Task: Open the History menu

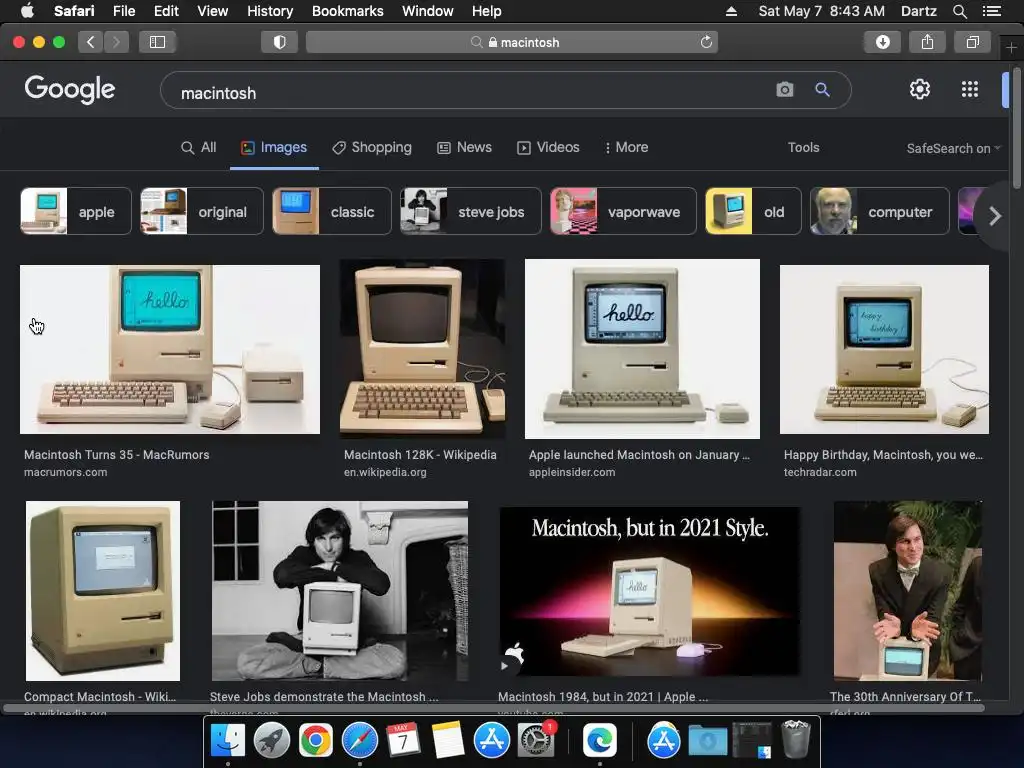Action: (x=270, y=11)
